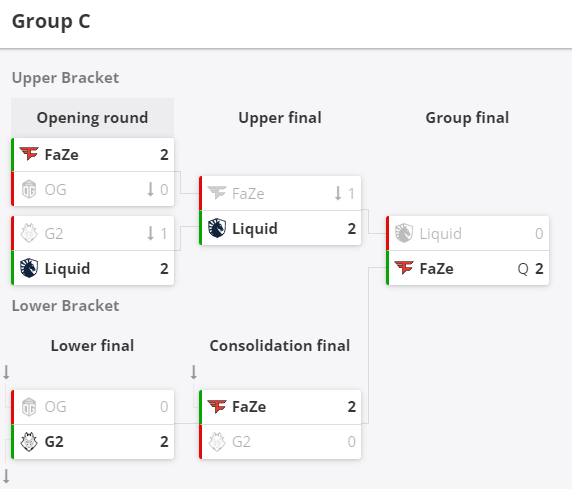The height and width of the screenshot is (489, 572).
Task: Click Liquid logo in upper final match
Action: 217,228
